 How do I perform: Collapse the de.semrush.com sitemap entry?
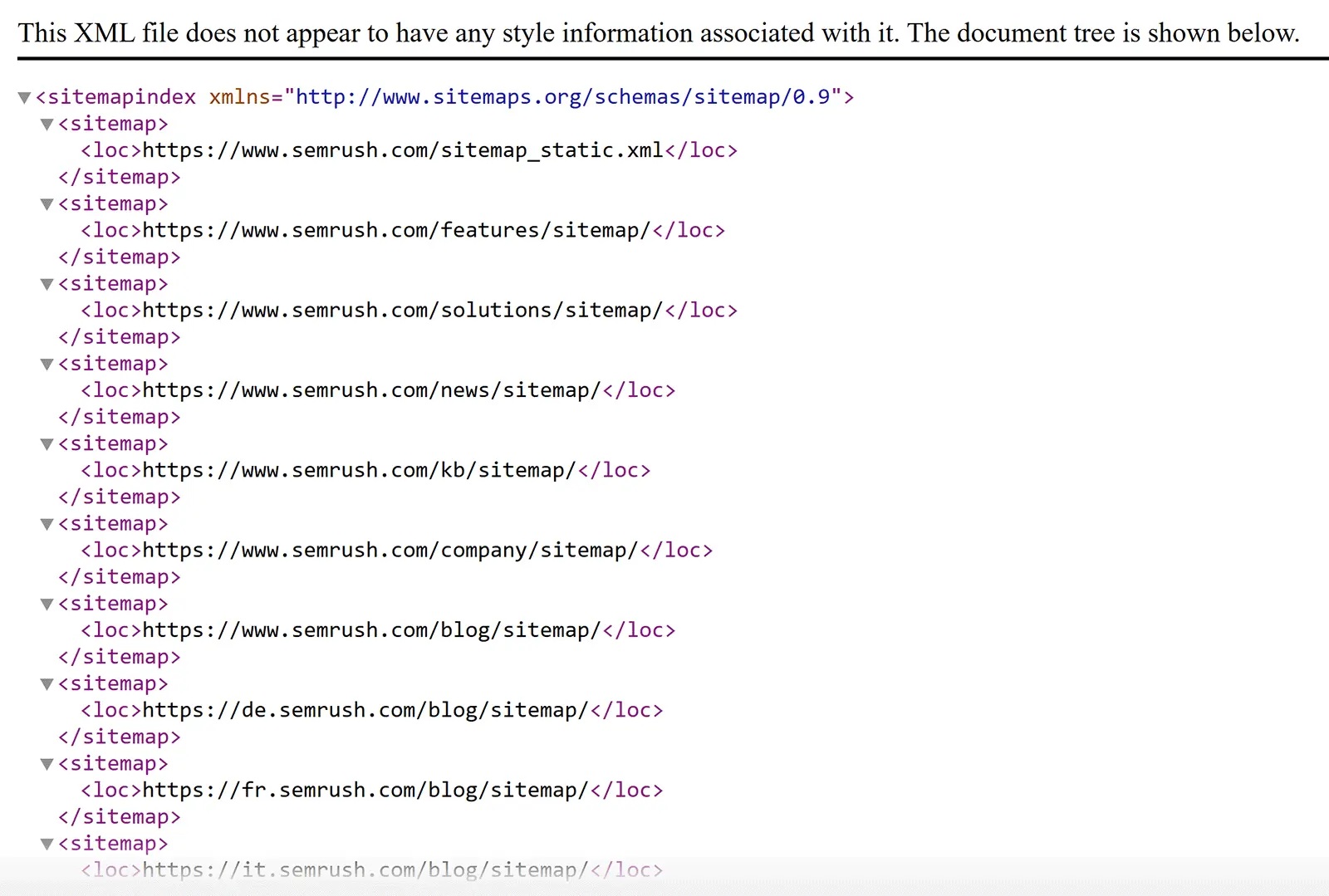click(x=47, y=683)
